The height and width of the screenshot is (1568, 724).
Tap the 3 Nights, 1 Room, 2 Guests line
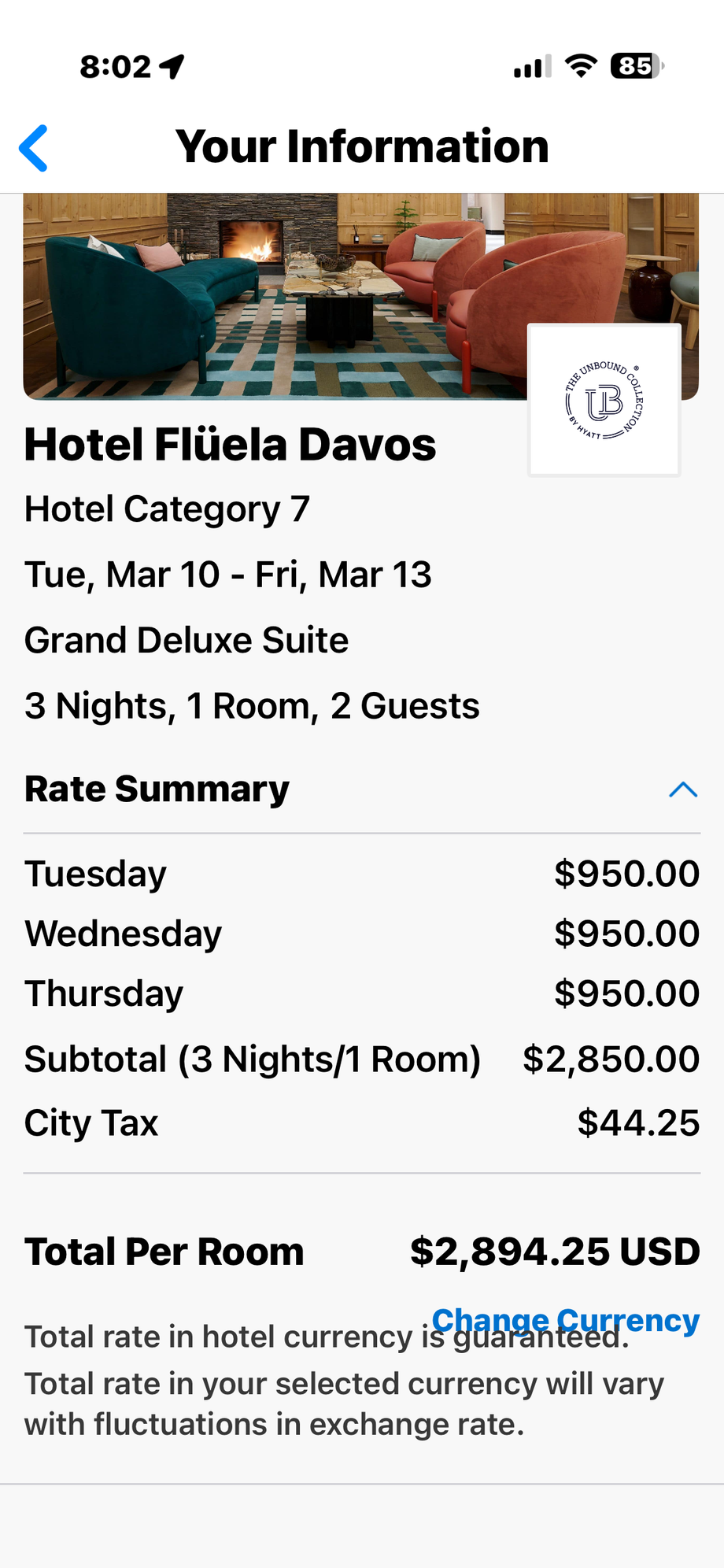pyautogui.click(x=252, y=706)
